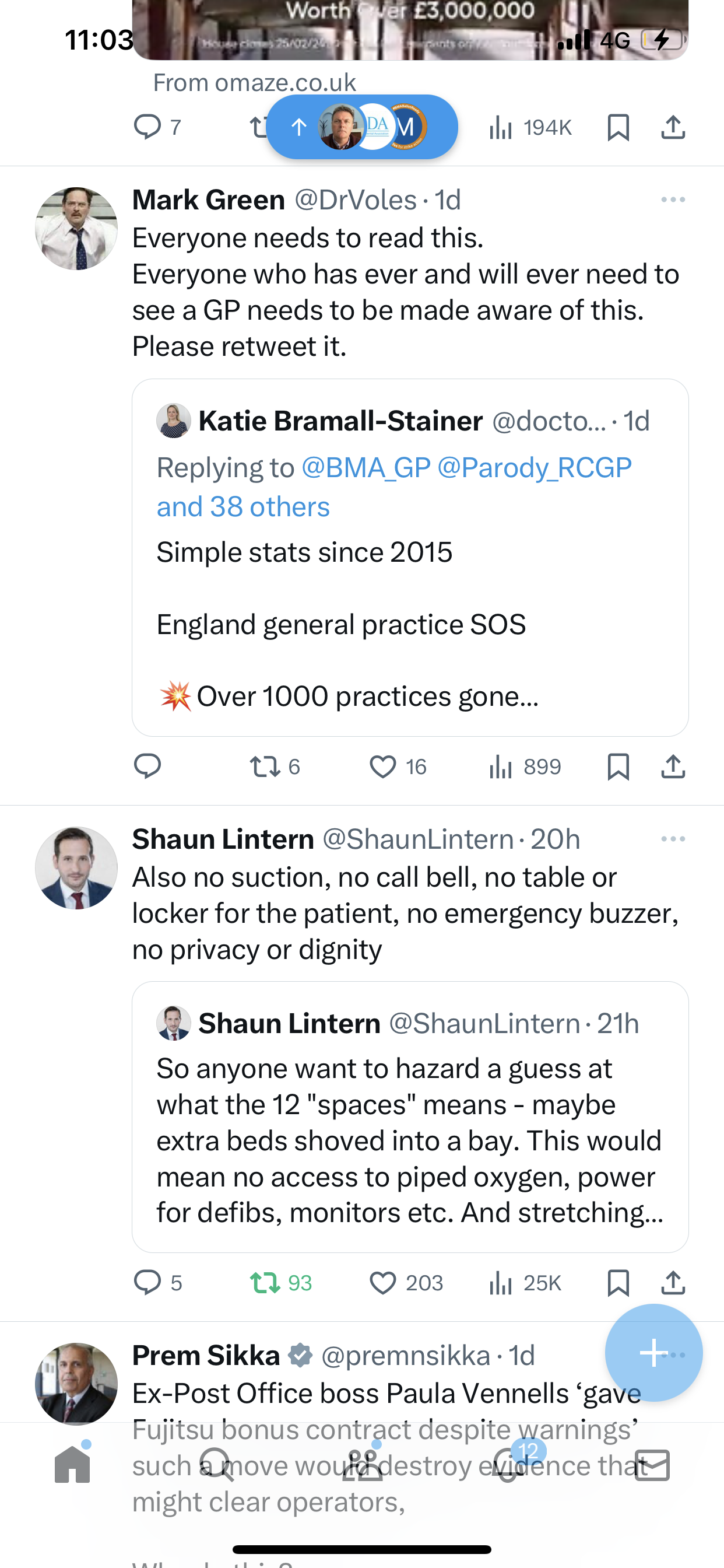Share Mark Green's tweet via share icon
This screenshot has height=1568, width=724.
(x=673, y=766)
